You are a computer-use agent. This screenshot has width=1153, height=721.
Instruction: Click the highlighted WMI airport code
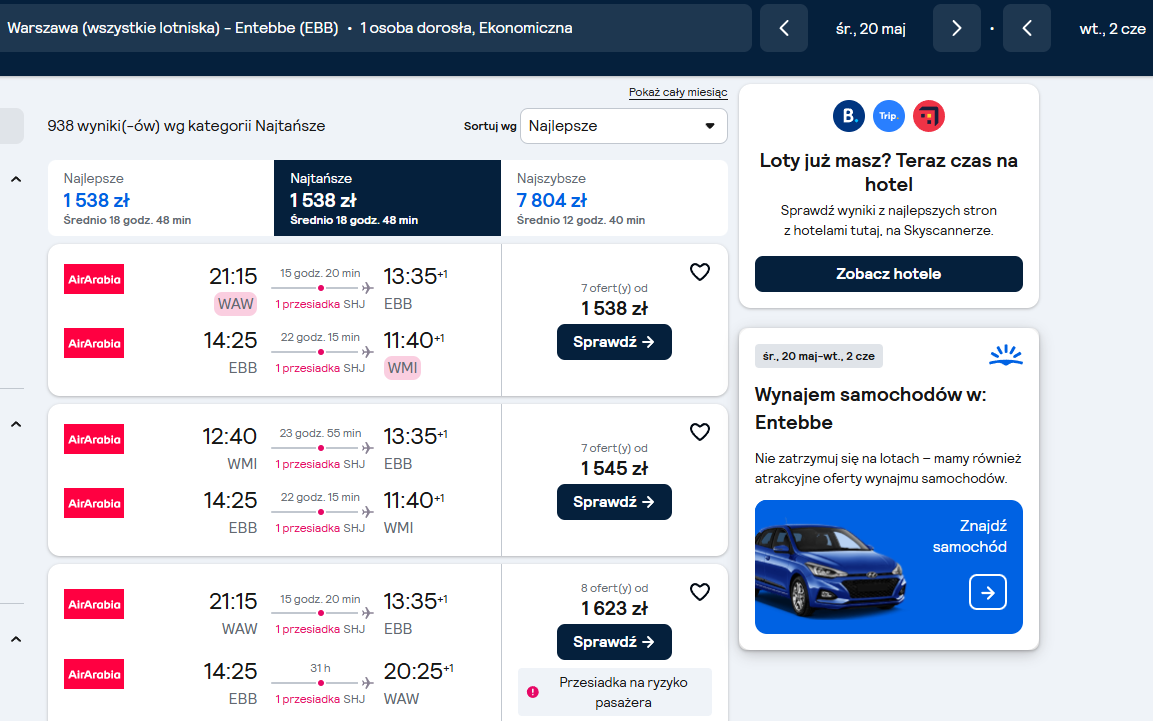[x=402, y=368]
